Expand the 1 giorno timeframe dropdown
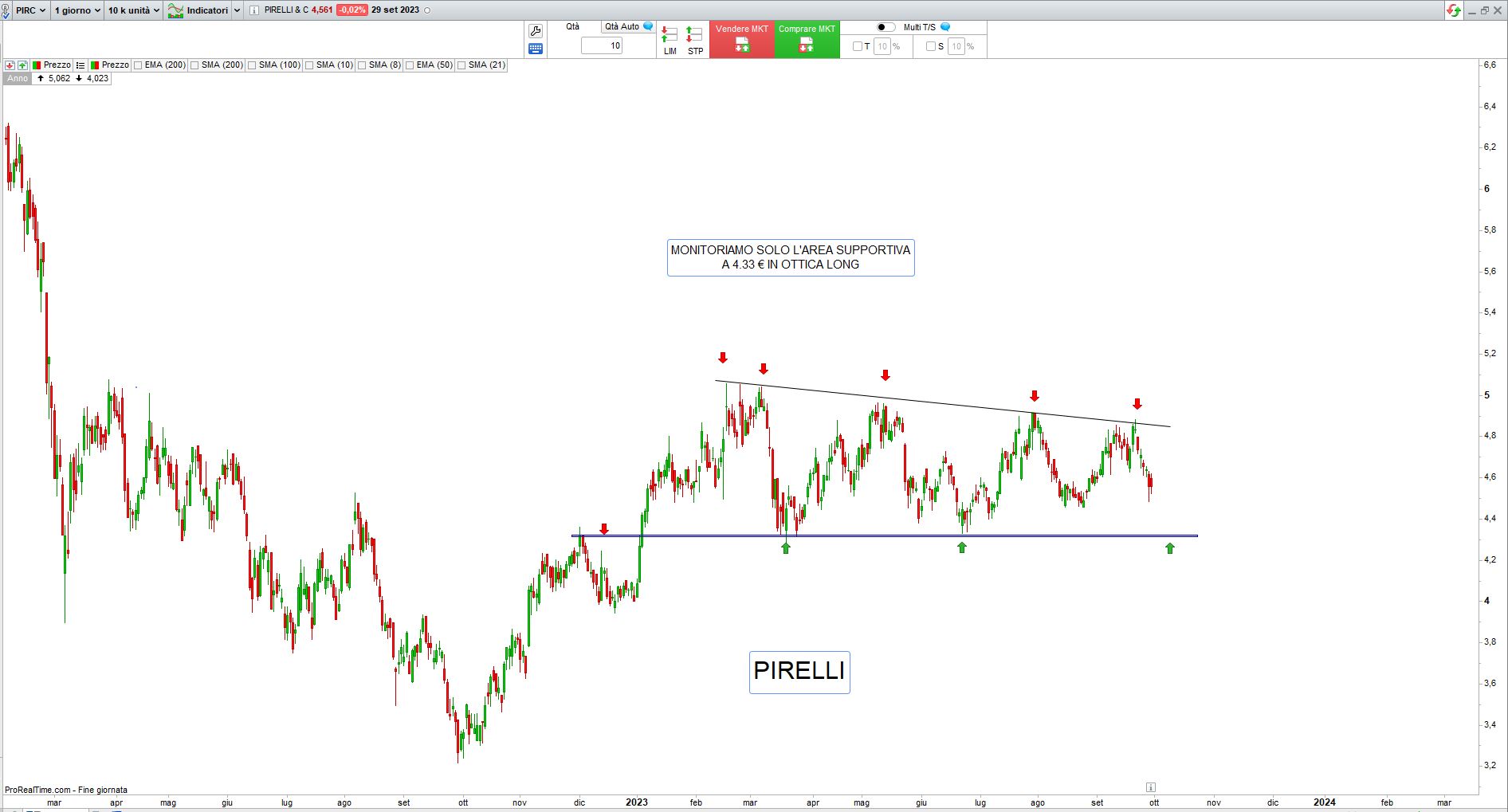This screenshot has height=812, width=1508. [x=77, y=10]
